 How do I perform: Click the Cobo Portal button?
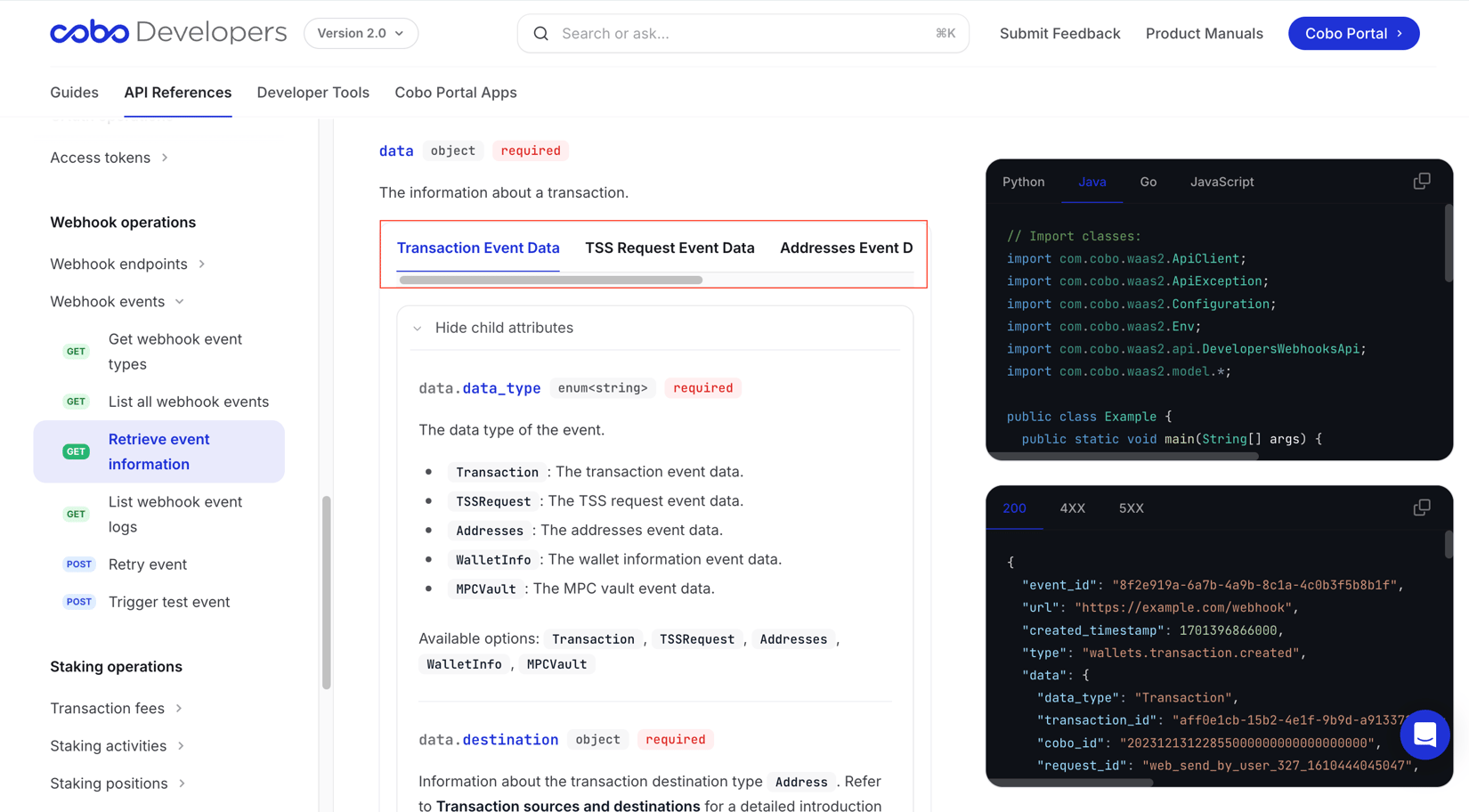pyautogui.click(x=1353, y=33)
